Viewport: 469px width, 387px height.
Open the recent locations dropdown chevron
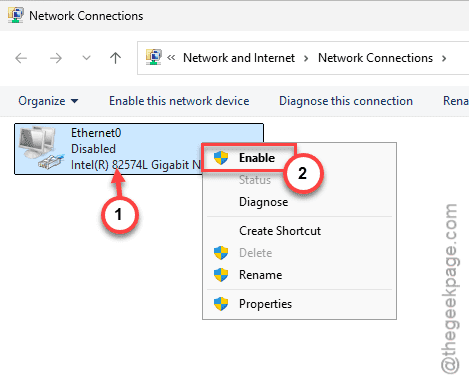pos(86,58)
